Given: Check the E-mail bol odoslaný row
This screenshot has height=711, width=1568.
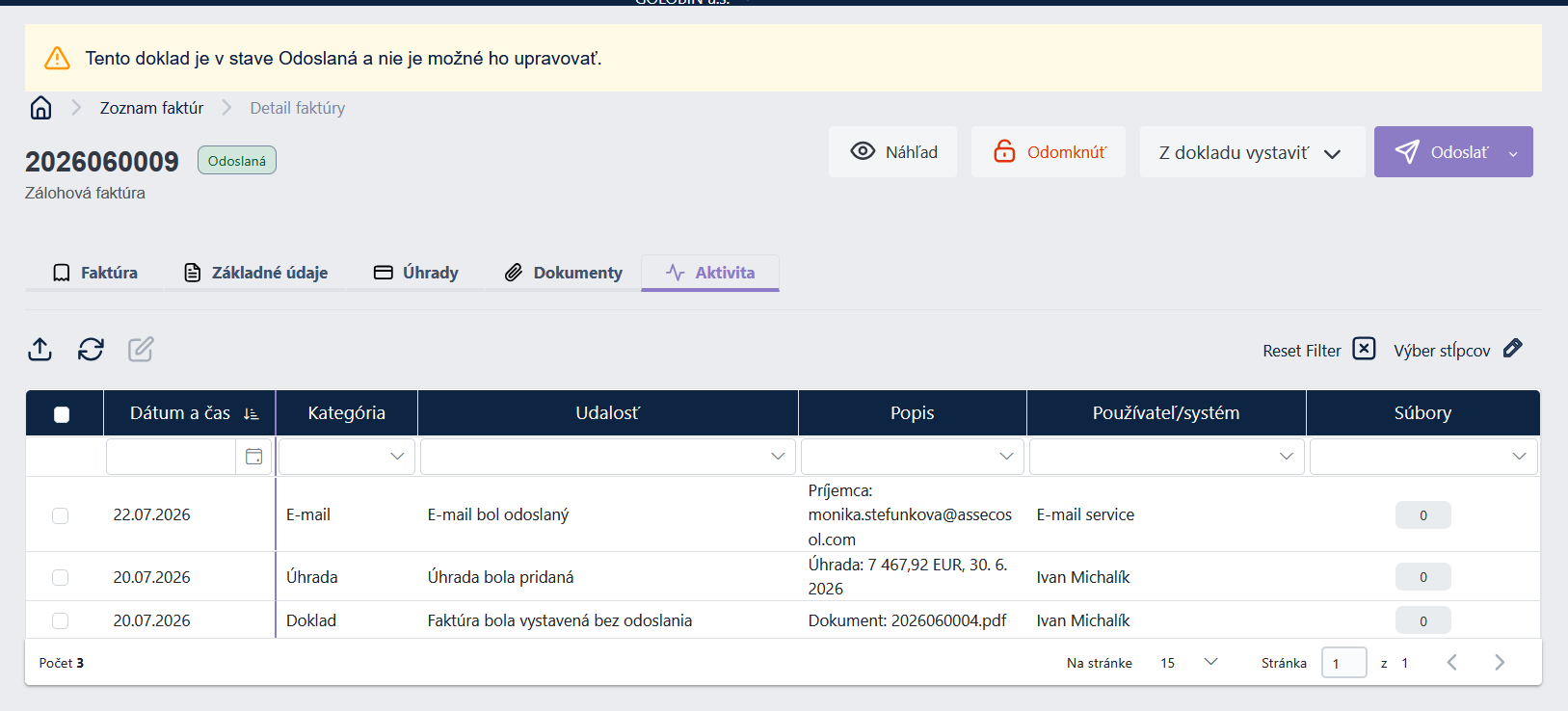Looking at the screenshot, I should [60, 515].
